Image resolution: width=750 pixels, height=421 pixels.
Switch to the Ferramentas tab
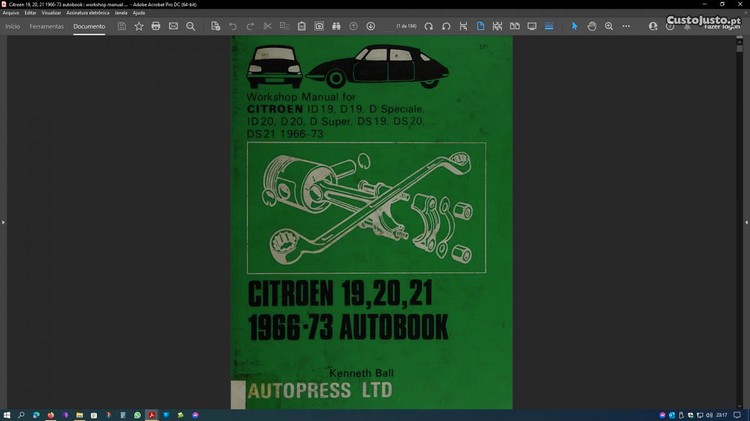click(x=47, y=26)
